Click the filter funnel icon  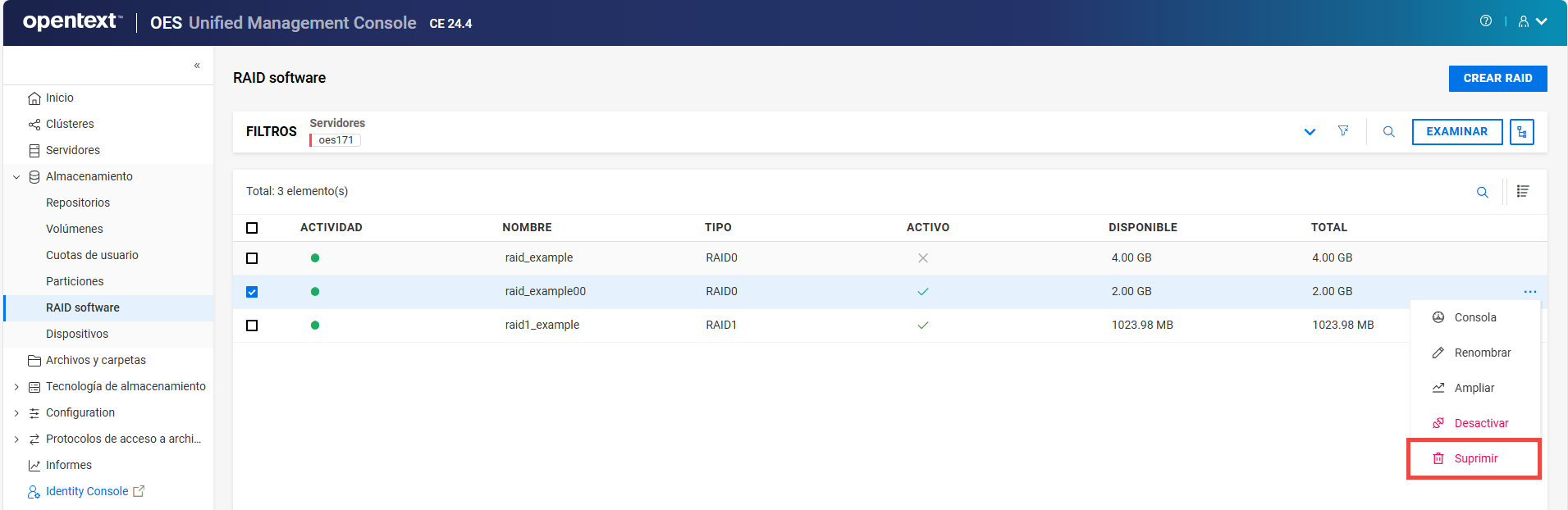click(1343, 131)
